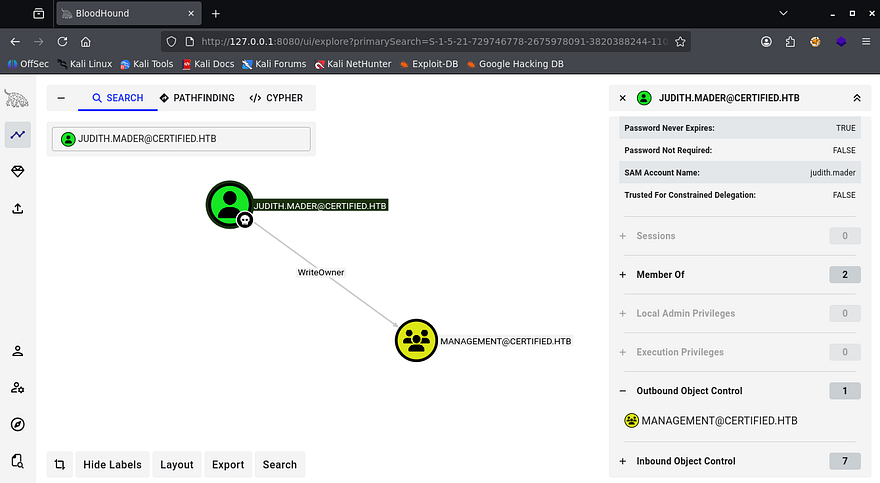
Task: Switch to the Pathfinding tab
Action: [197, 98]
